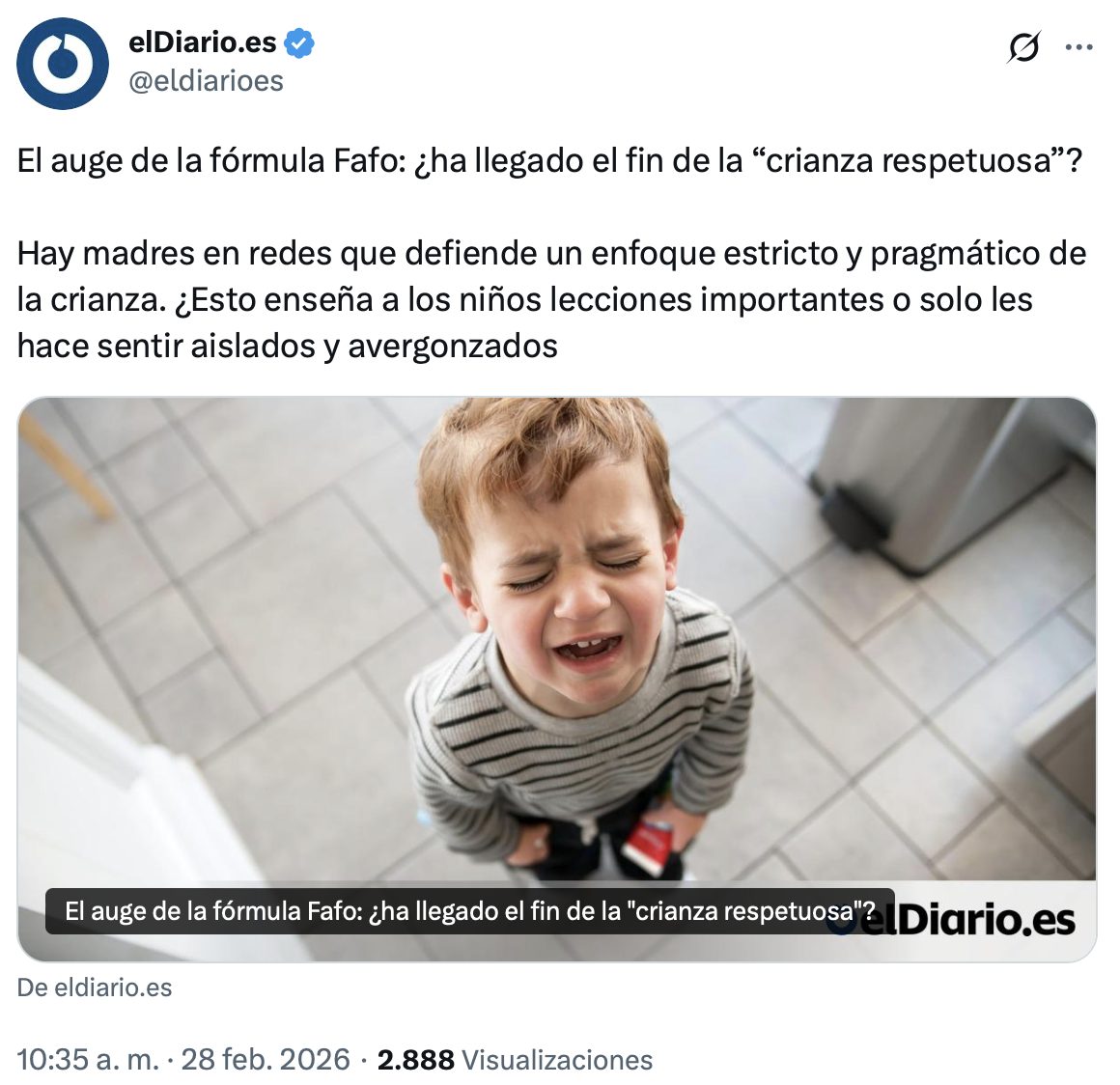
Task: Click the 'De eldiario.es' source link
Action: tap(95, 988)
